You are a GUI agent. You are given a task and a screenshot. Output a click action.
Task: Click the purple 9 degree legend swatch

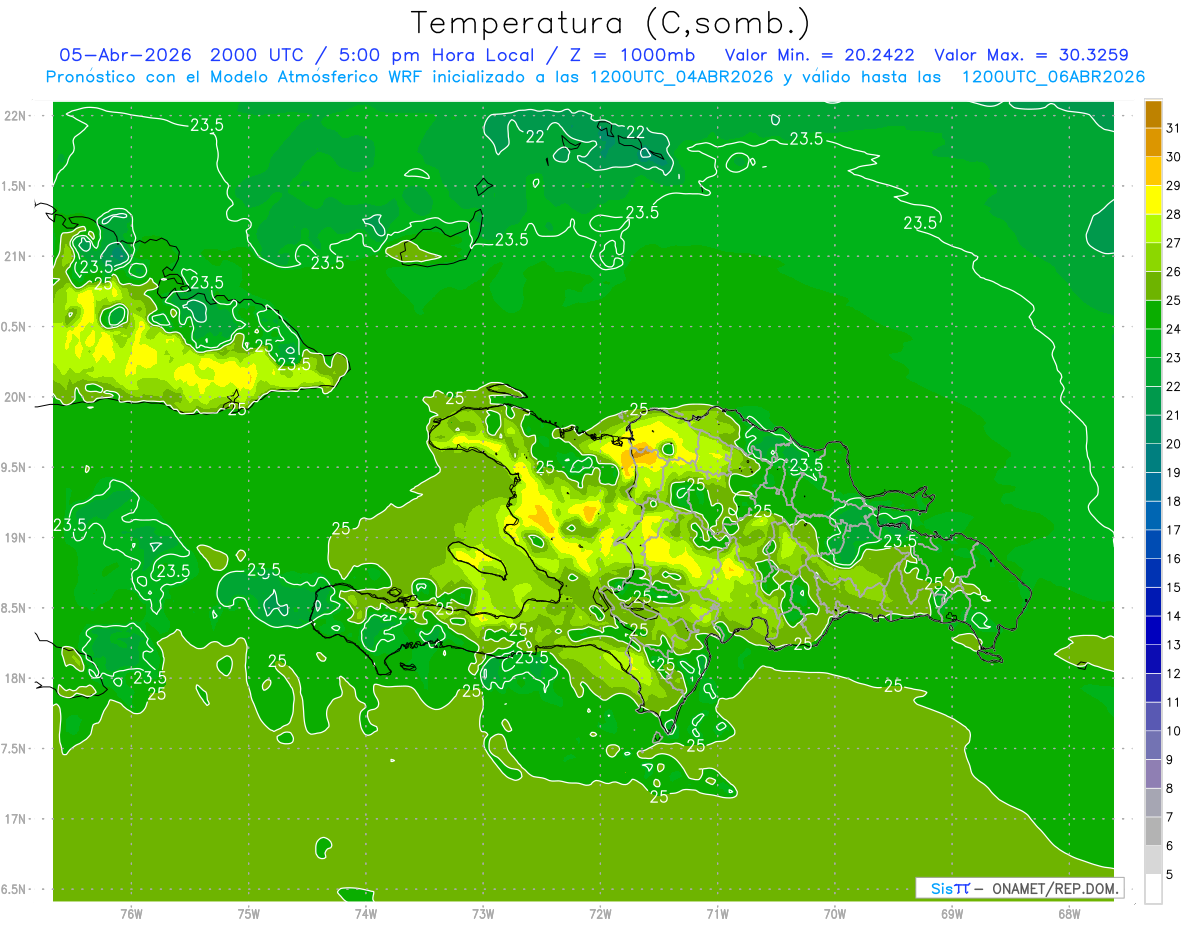click(1153, 774)
